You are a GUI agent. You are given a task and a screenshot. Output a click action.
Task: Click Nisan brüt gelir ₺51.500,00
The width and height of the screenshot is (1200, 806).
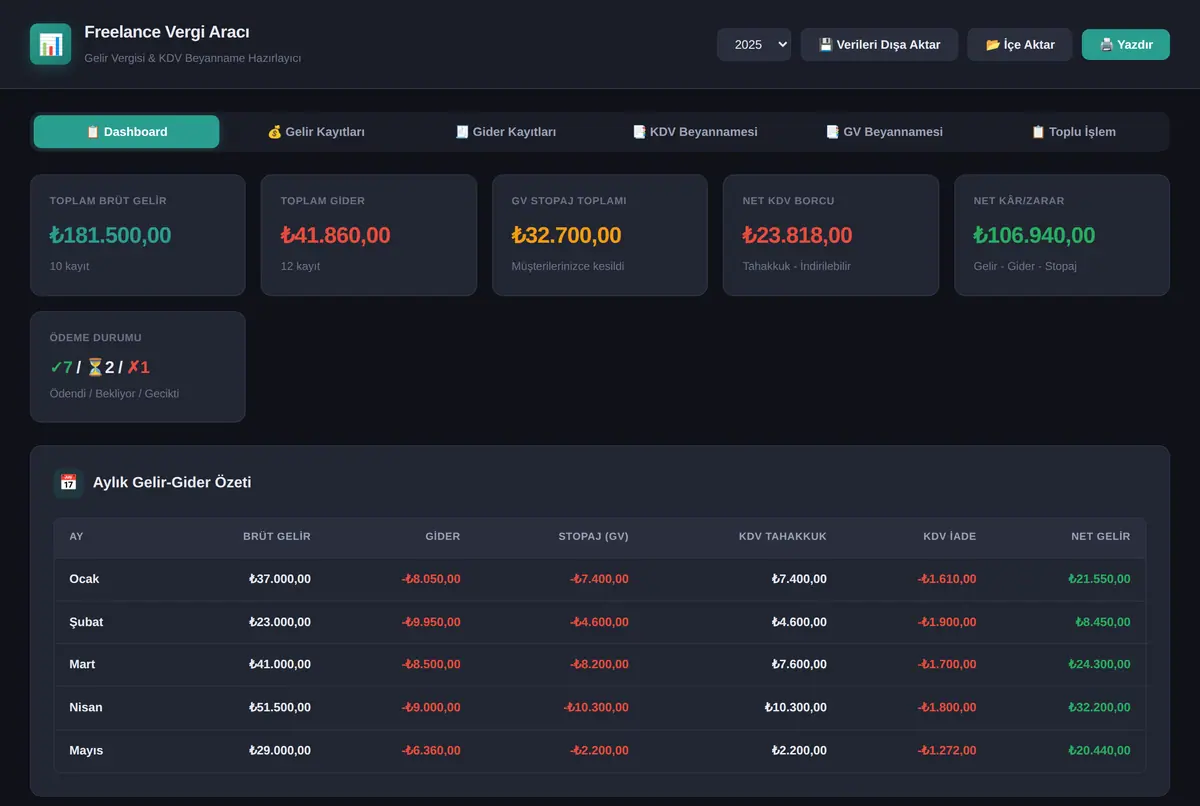280,707
